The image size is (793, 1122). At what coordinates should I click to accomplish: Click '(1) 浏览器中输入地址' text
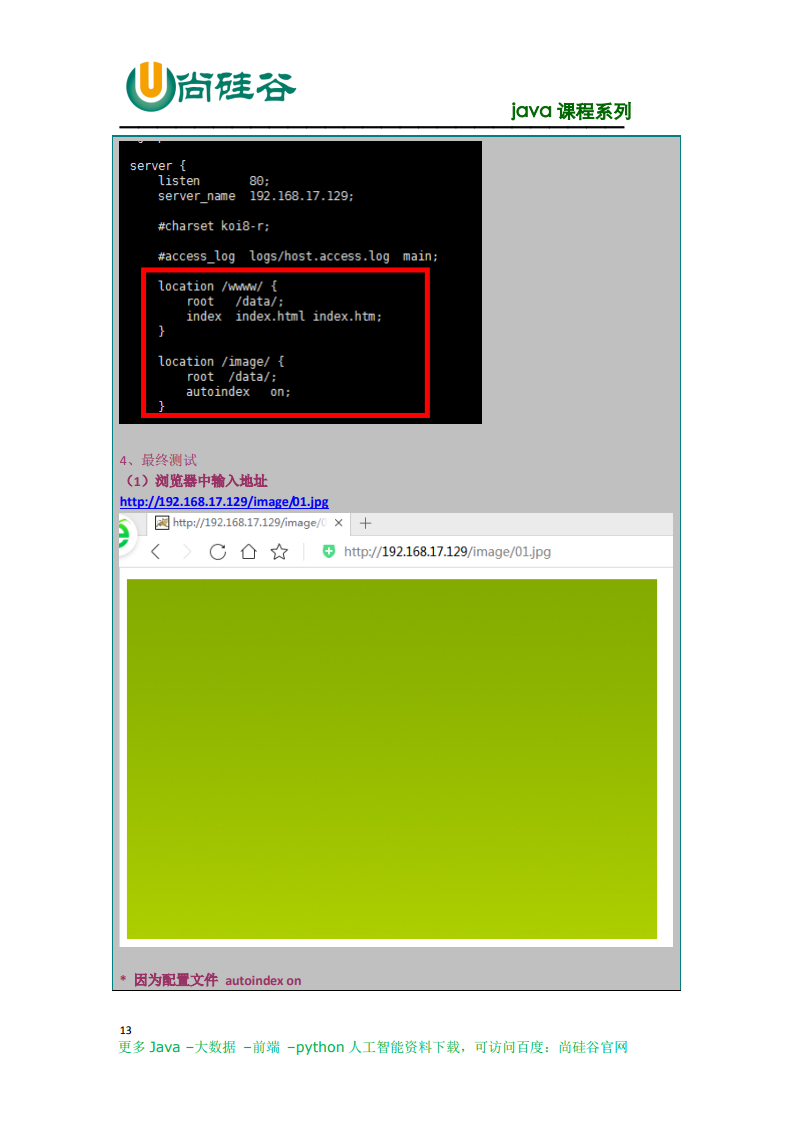pyautogui.click(x=194, y=481)
